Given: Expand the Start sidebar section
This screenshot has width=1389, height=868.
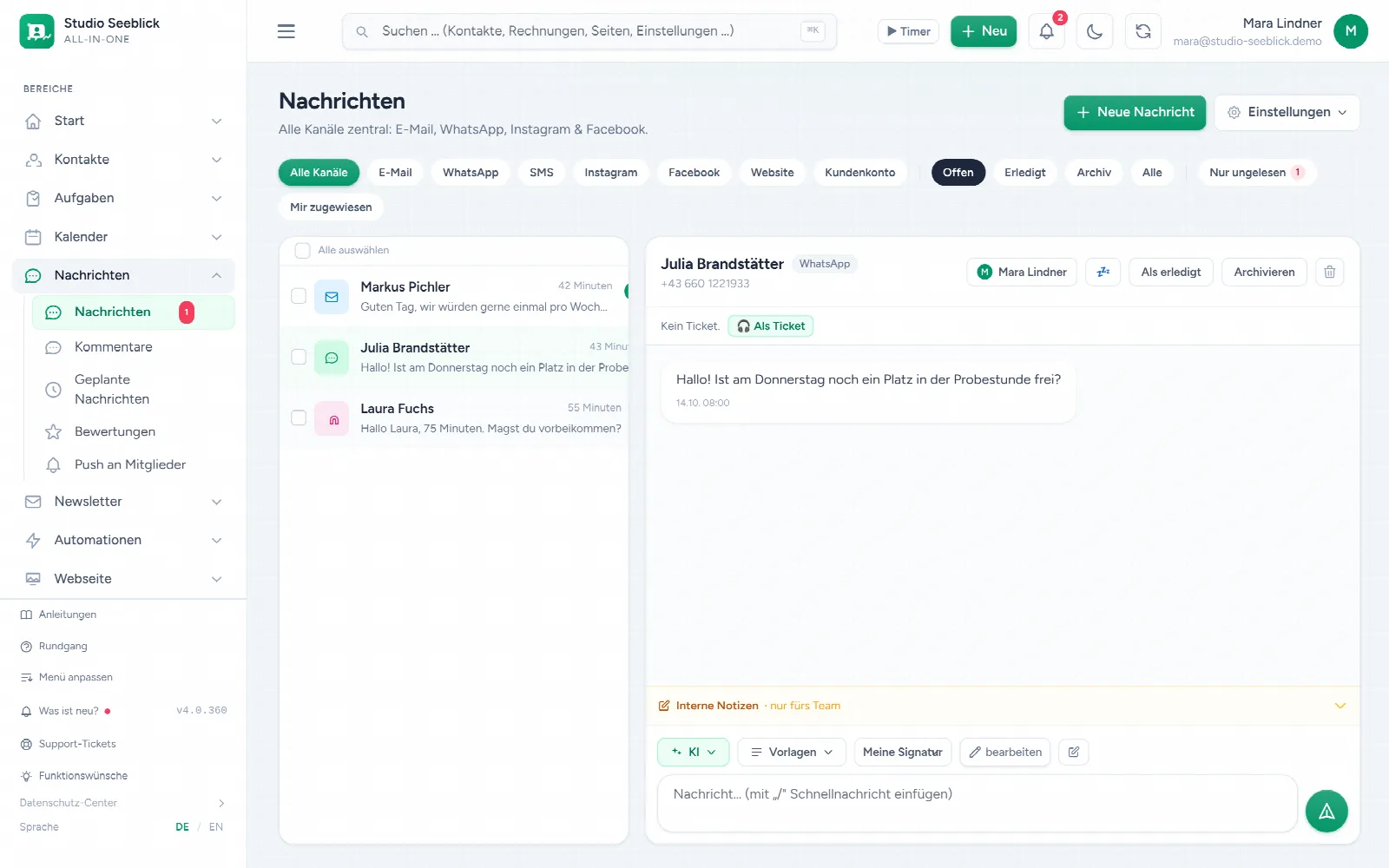Looking at the screenshot, I should (123, 121).
